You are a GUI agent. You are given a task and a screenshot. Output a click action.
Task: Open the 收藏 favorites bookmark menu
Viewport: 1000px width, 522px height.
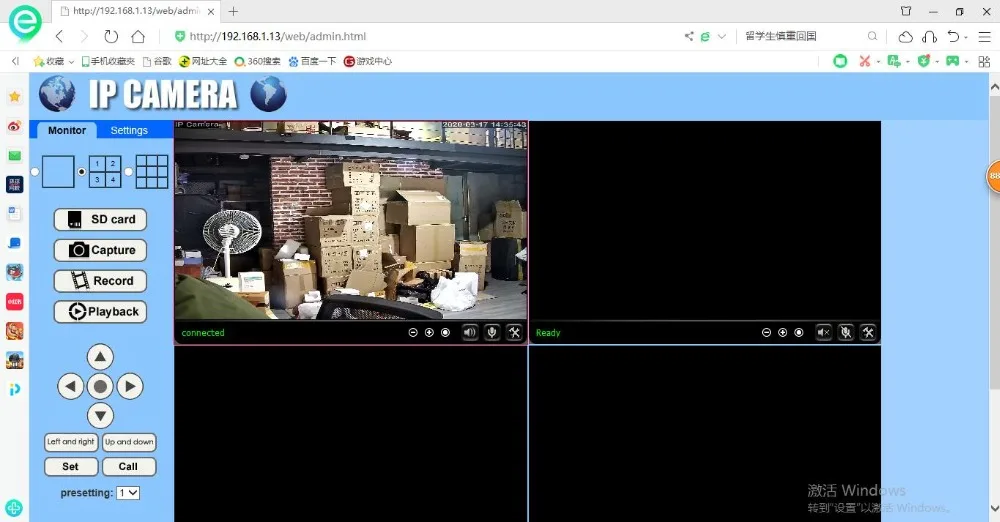[x=54, y=61]
